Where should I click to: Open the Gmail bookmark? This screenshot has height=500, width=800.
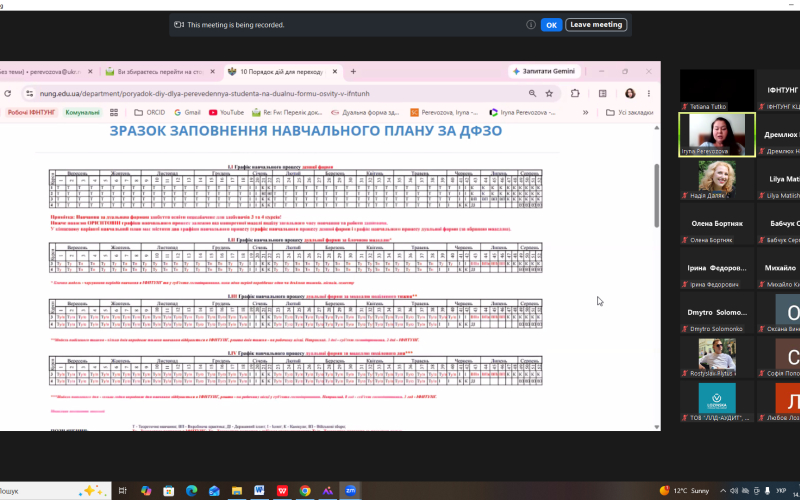pos(187,112)
